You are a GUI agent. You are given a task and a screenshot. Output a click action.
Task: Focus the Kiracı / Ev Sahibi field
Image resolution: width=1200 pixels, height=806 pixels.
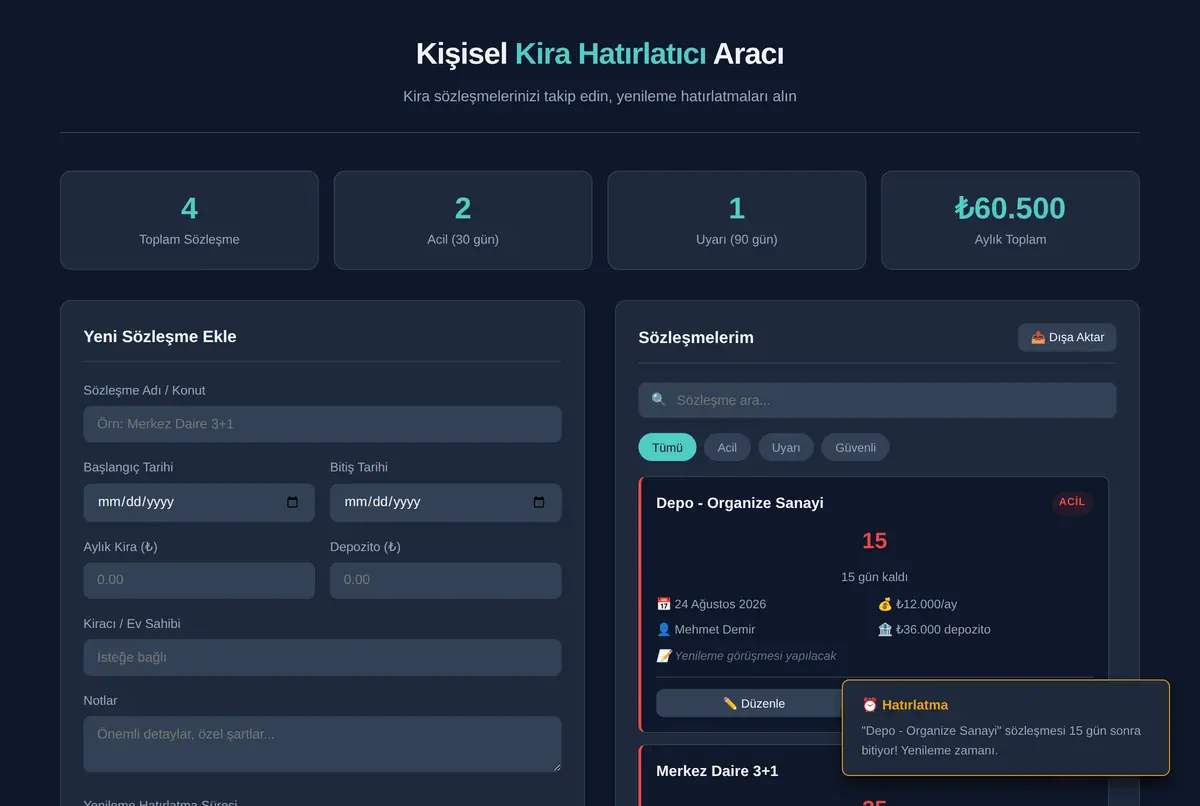click(x=322, y=657)
